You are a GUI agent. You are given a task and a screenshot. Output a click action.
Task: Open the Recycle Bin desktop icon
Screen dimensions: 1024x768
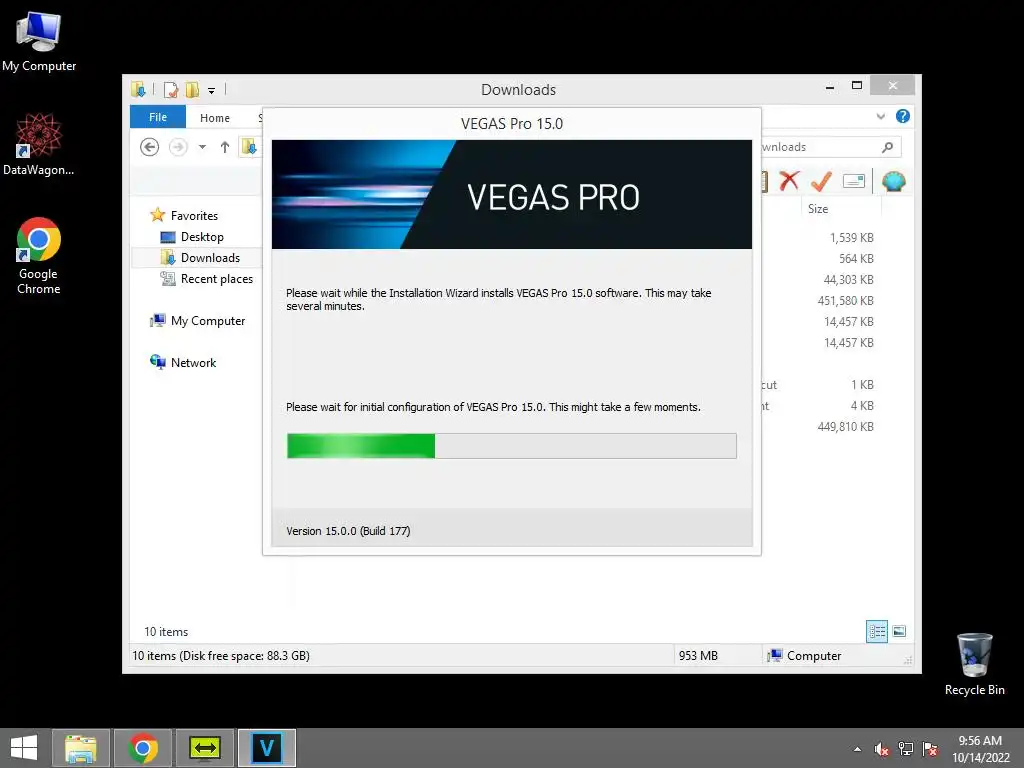[974, 664]
